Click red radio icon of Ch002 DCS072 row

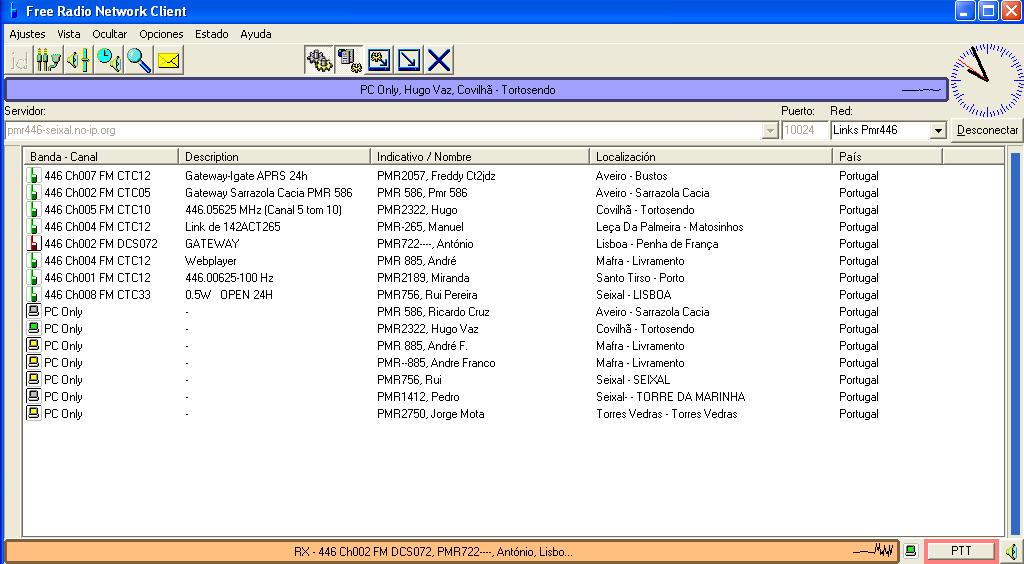[x=33, y=243]
